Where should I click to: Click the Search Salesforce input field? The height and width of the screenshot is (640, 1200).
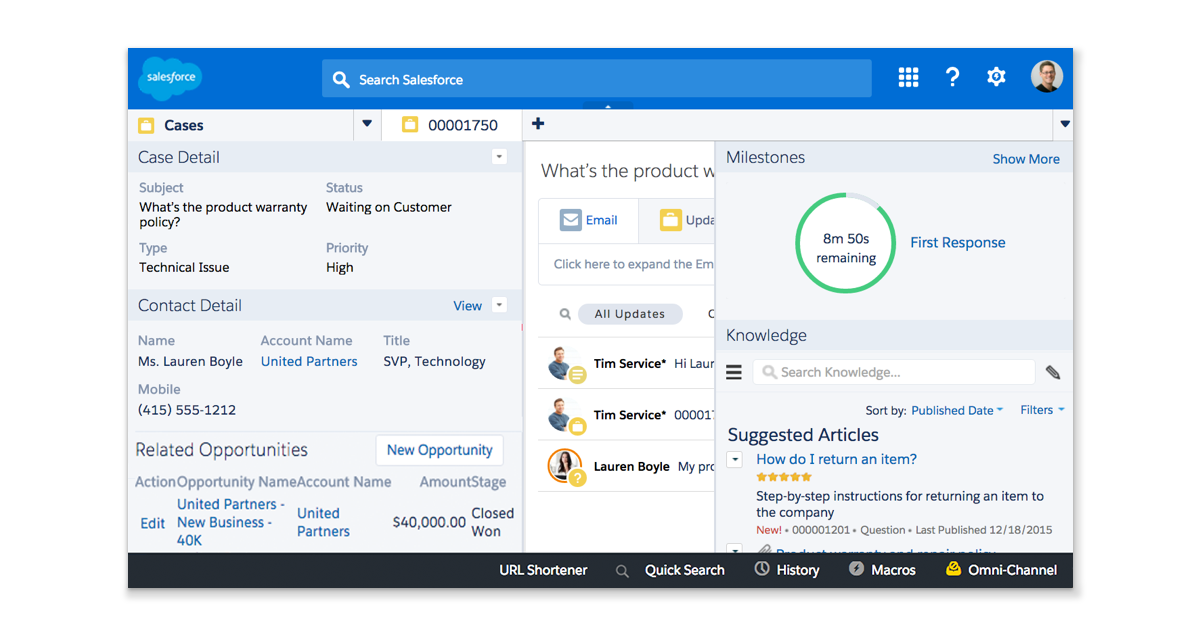pos(597,79)
